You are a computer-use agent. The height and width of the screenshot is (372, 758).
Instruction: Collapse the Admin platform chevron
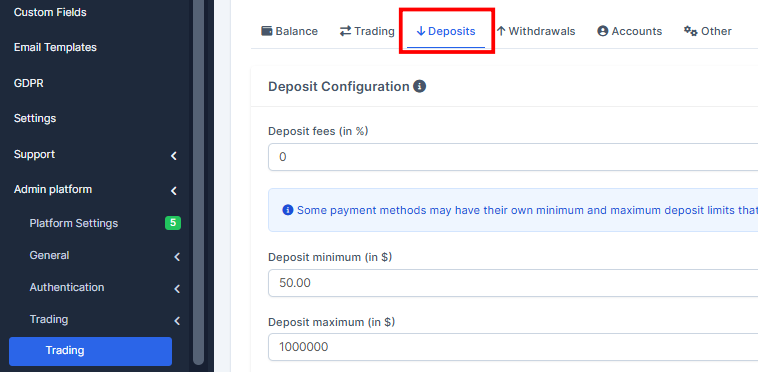pos(174,191)
